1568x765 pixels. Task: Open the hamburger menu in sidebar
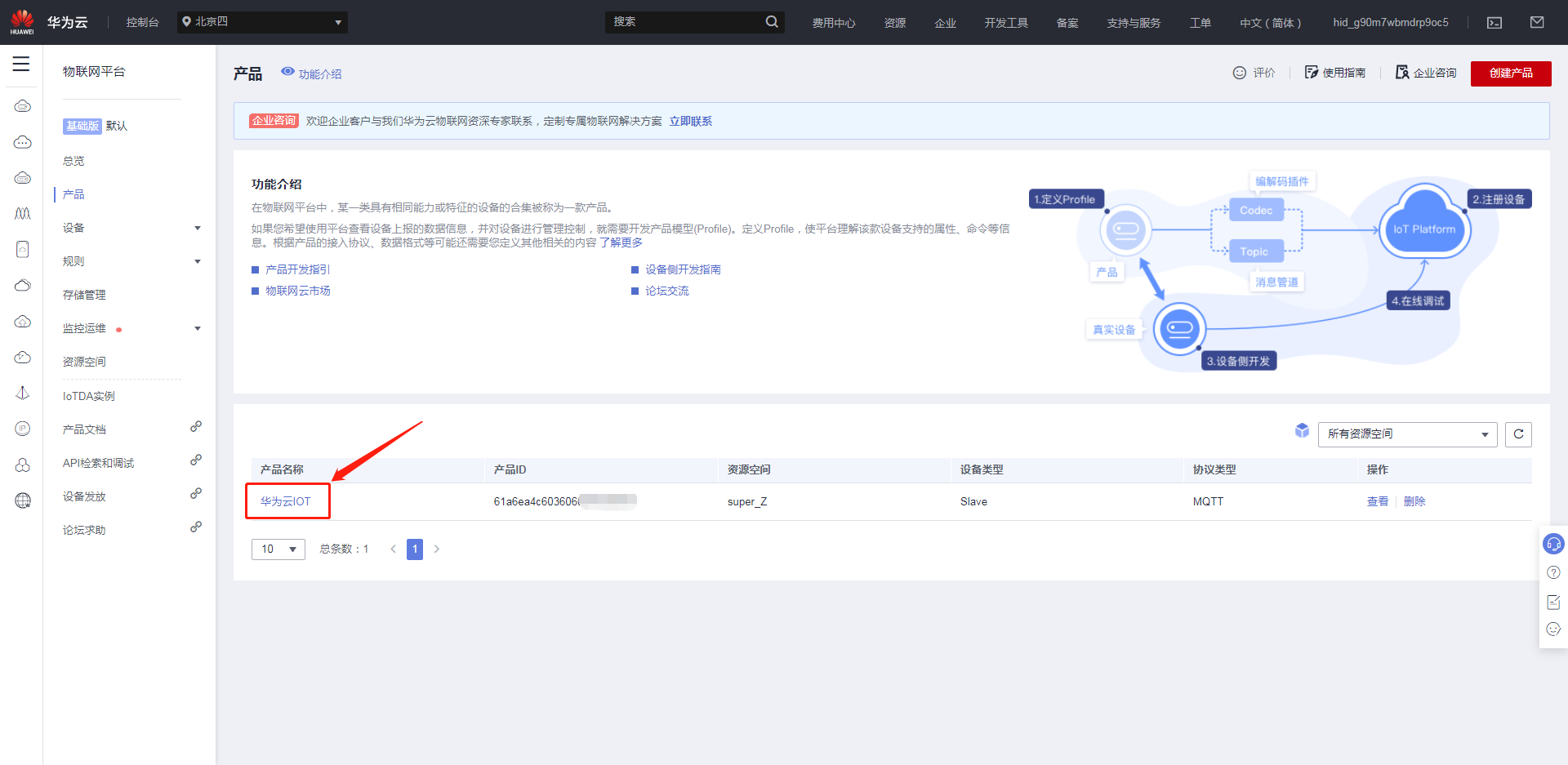21,64
